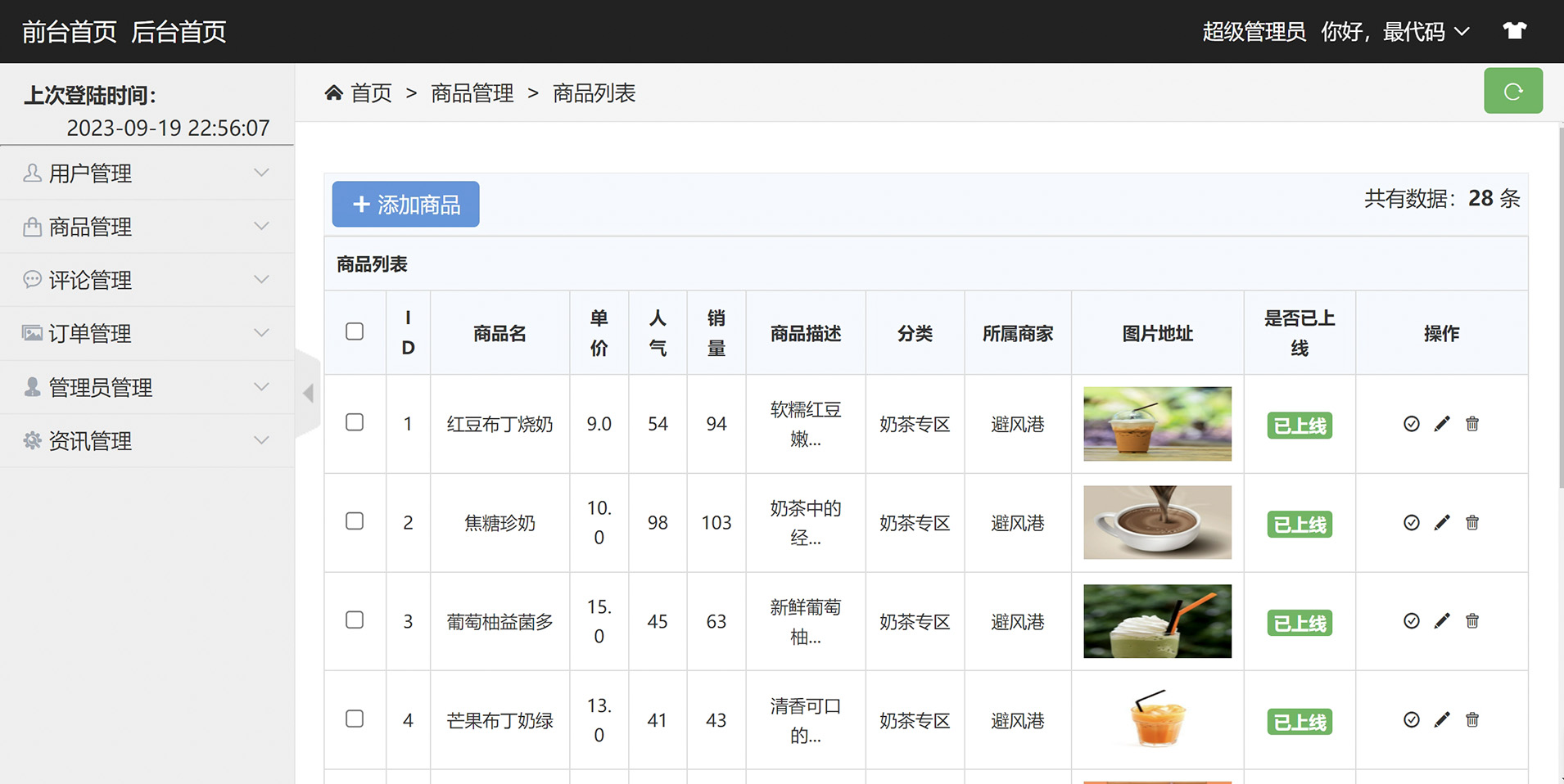Expand 管理员管理 chevron arrow

click(x=261, y=387)
